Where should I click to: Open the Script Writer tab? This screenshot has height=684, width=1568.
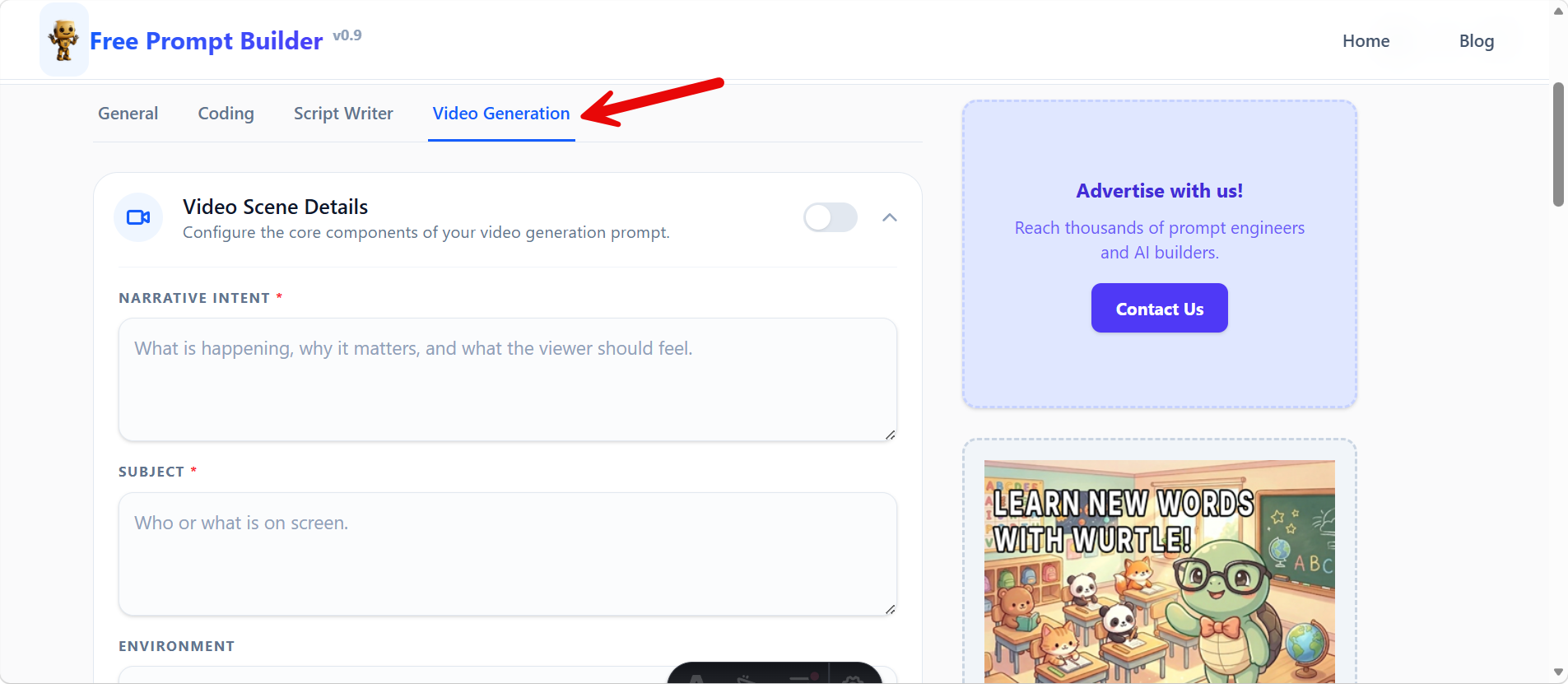[342, 113]
